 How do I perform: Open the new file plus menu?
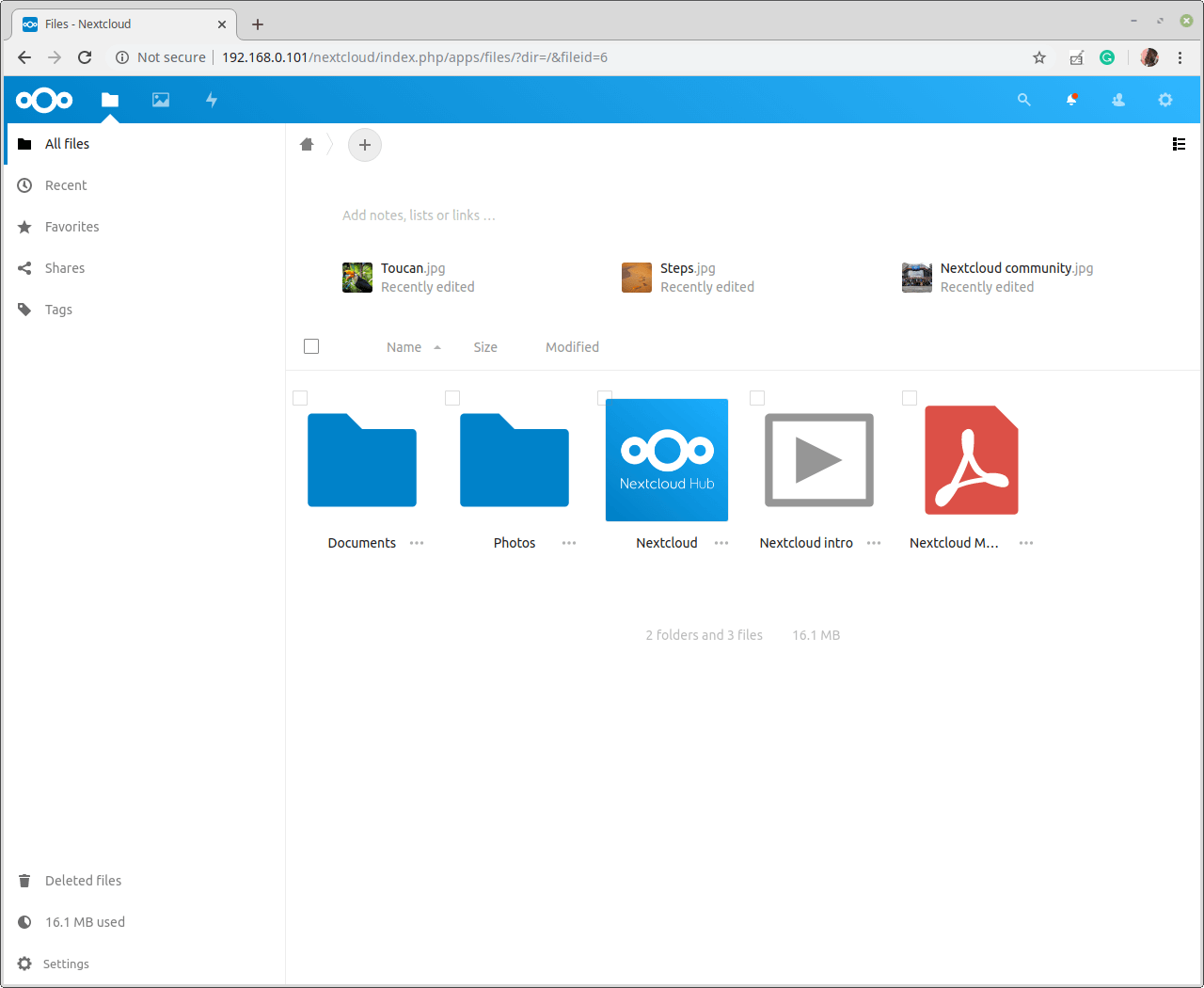tap(365, 145)
